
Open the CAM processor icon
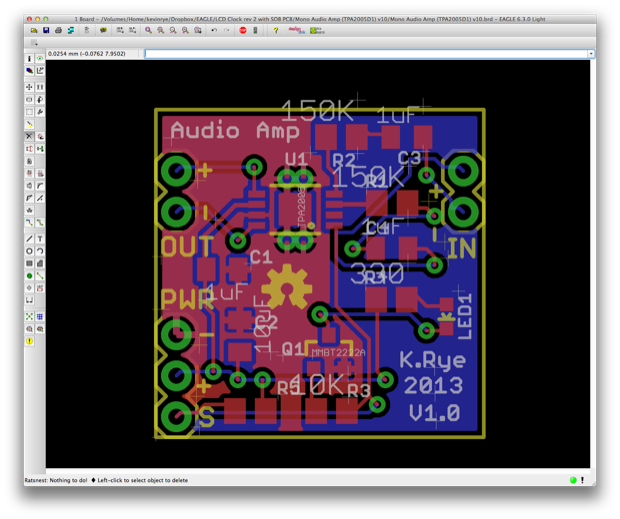coord(71,30)
